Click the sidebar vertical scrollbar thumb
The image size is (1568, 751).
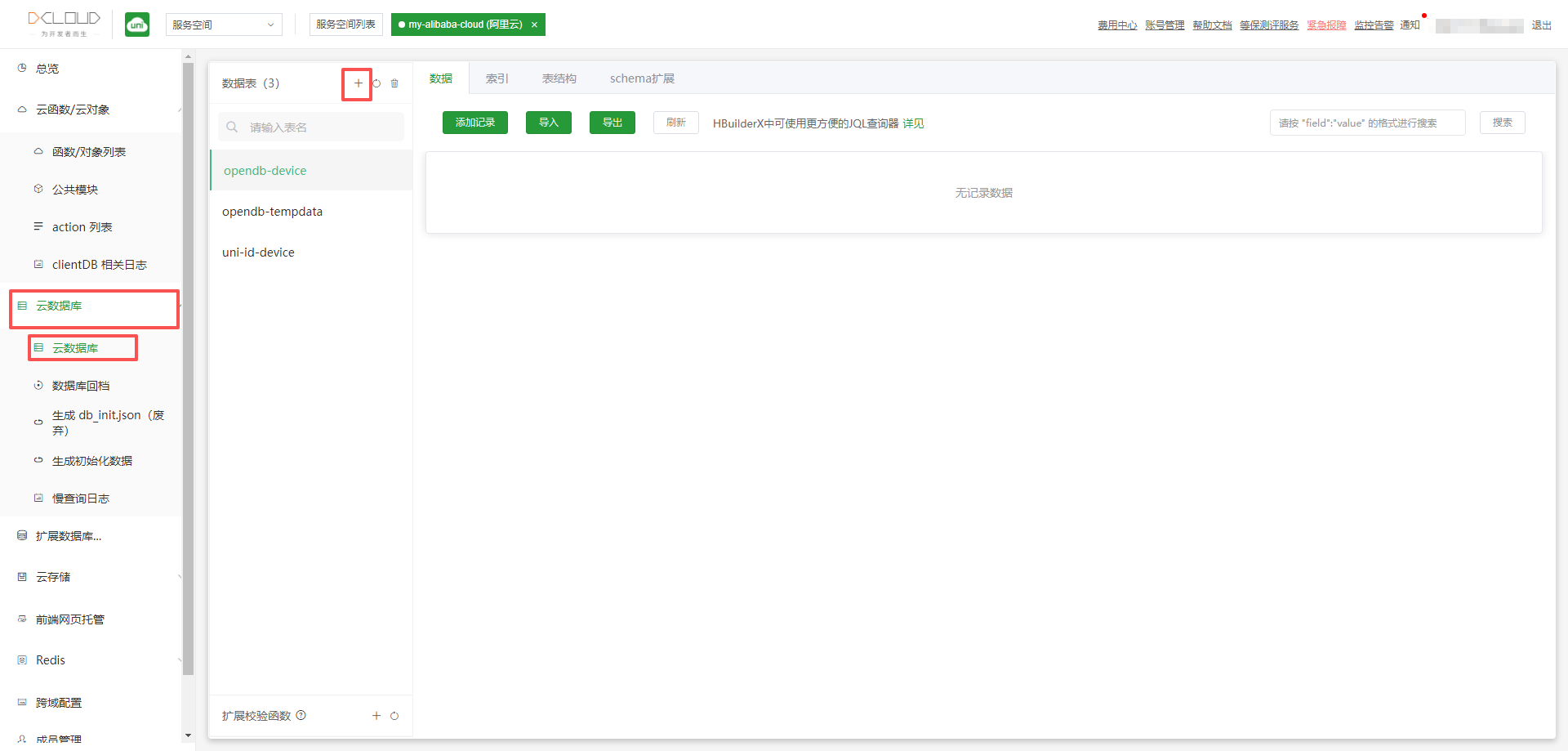click(188, 369)
